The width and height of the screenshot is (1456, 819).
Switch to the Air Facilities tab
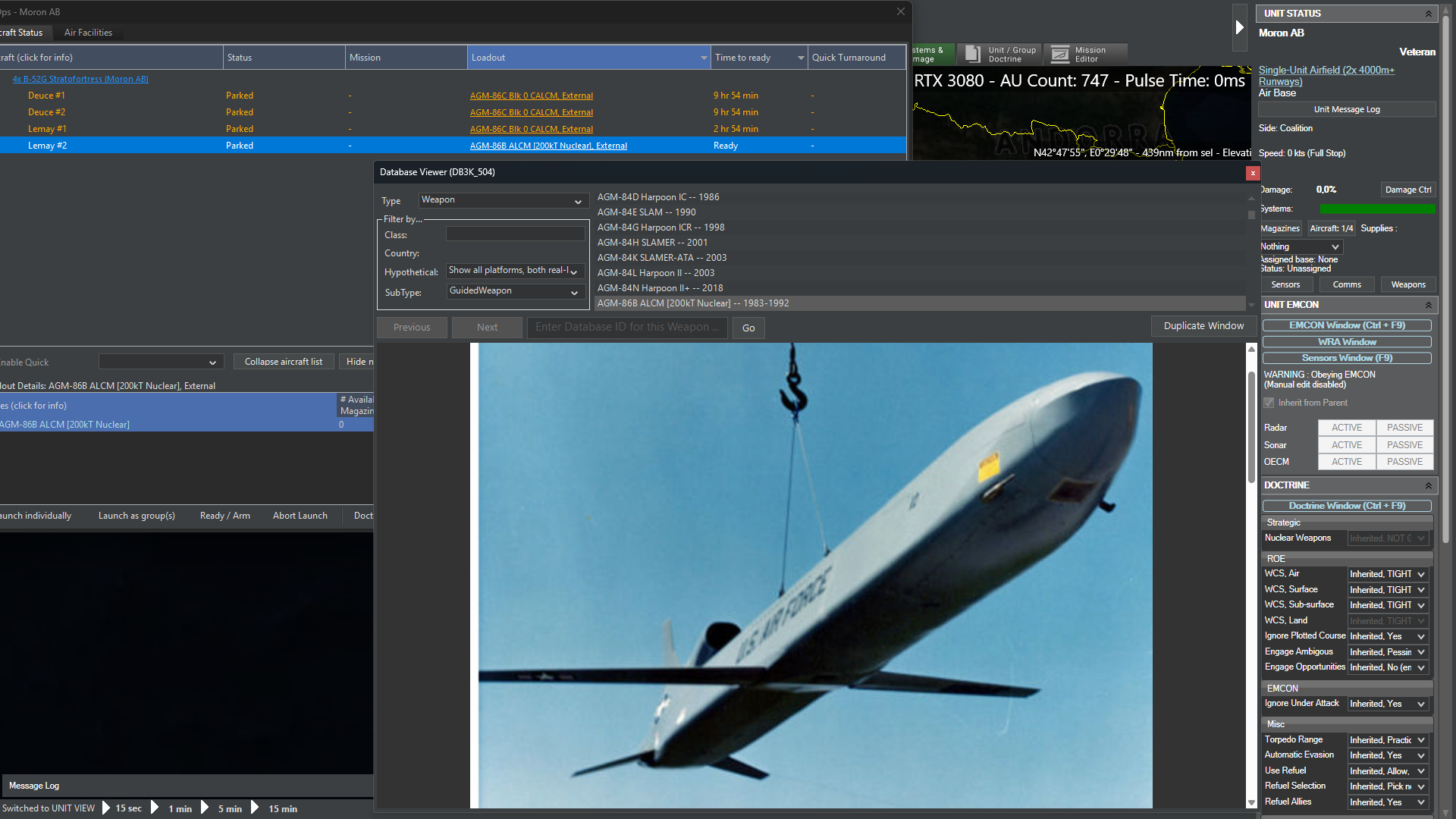(88, 33)
